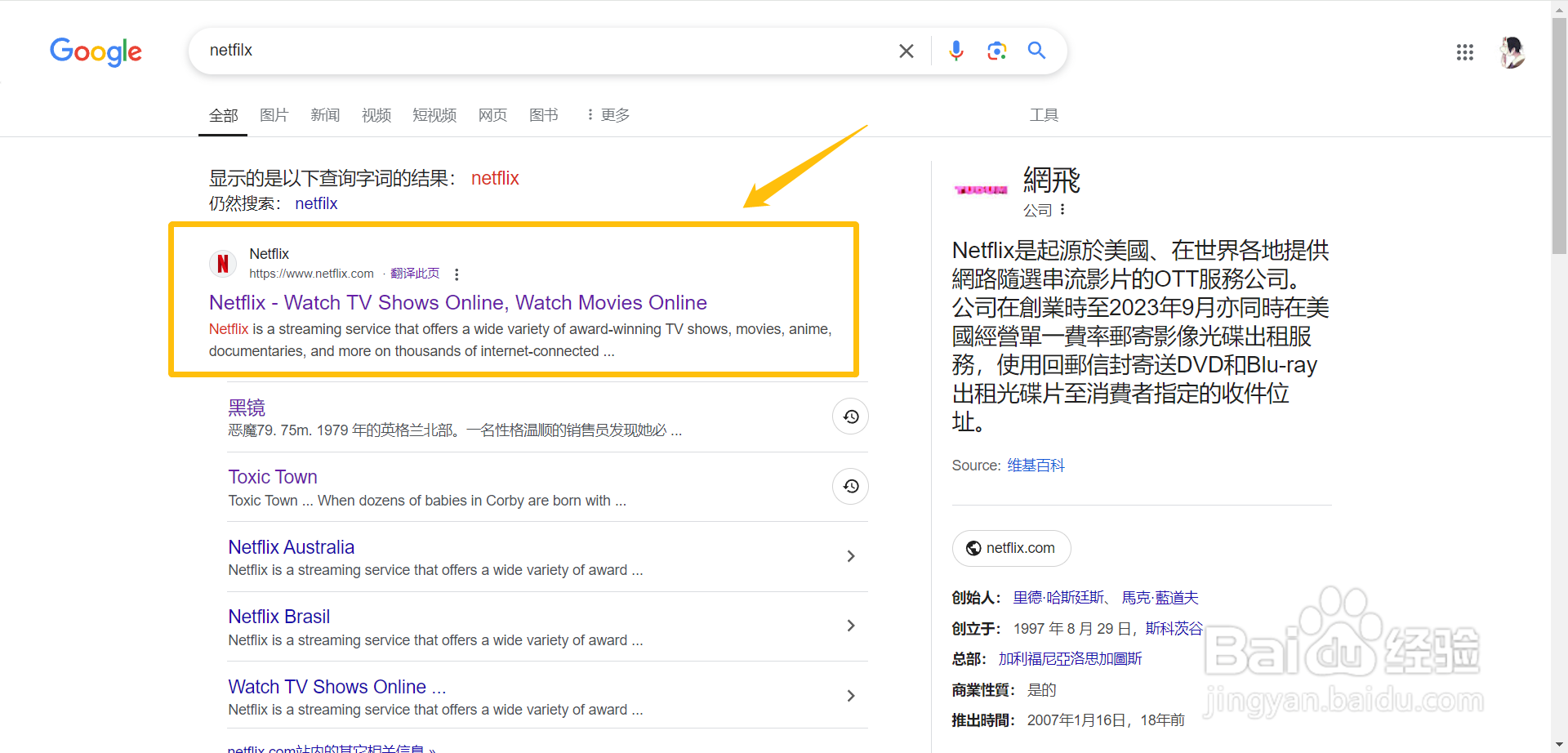The height and width of the screenshot is (753, 1568).
Task: Click into the search input field
Action: [x=547, y=51]
